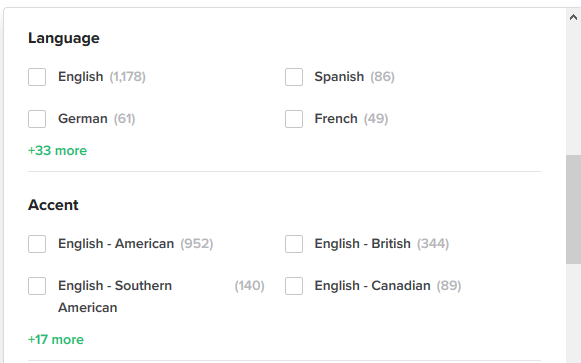Tick the English - Southern American checkbox

[37, 286]
